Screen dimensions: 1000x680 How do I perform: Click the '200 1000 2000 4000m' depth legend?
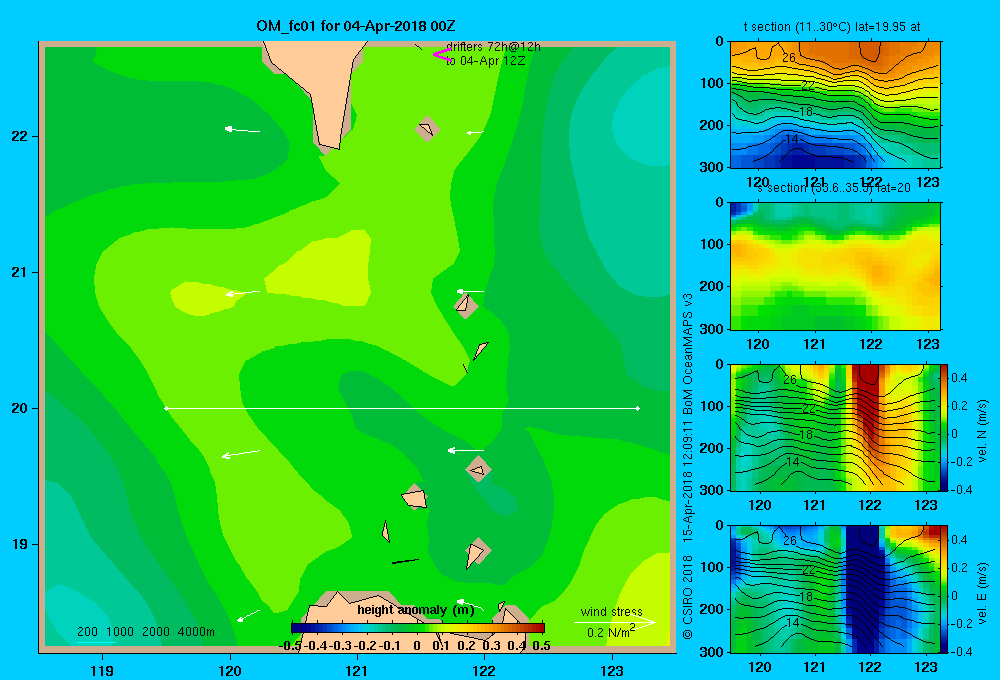[145, 632]
